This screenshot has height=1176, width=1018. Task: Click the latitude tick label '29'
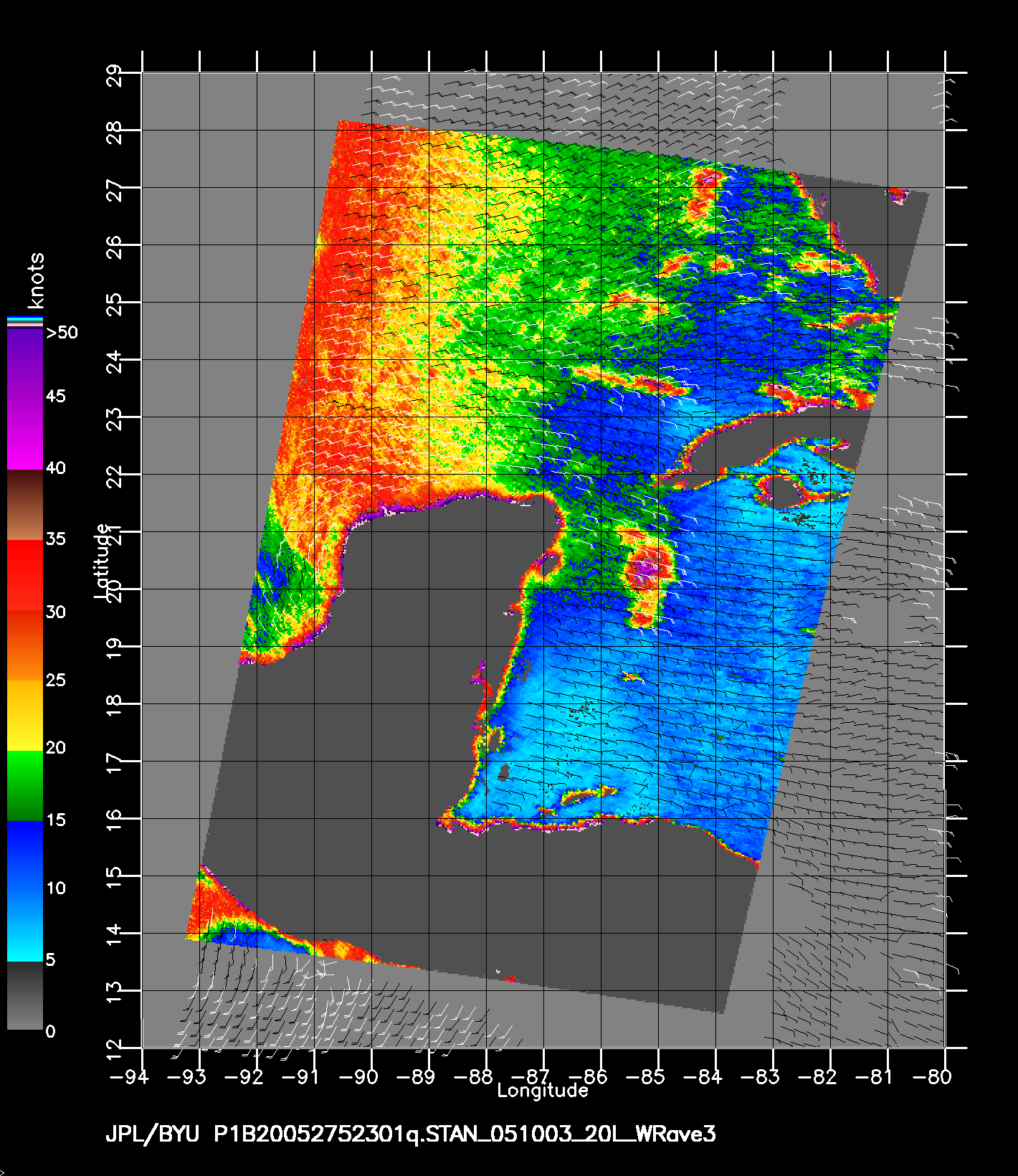(x=115, y=74)
